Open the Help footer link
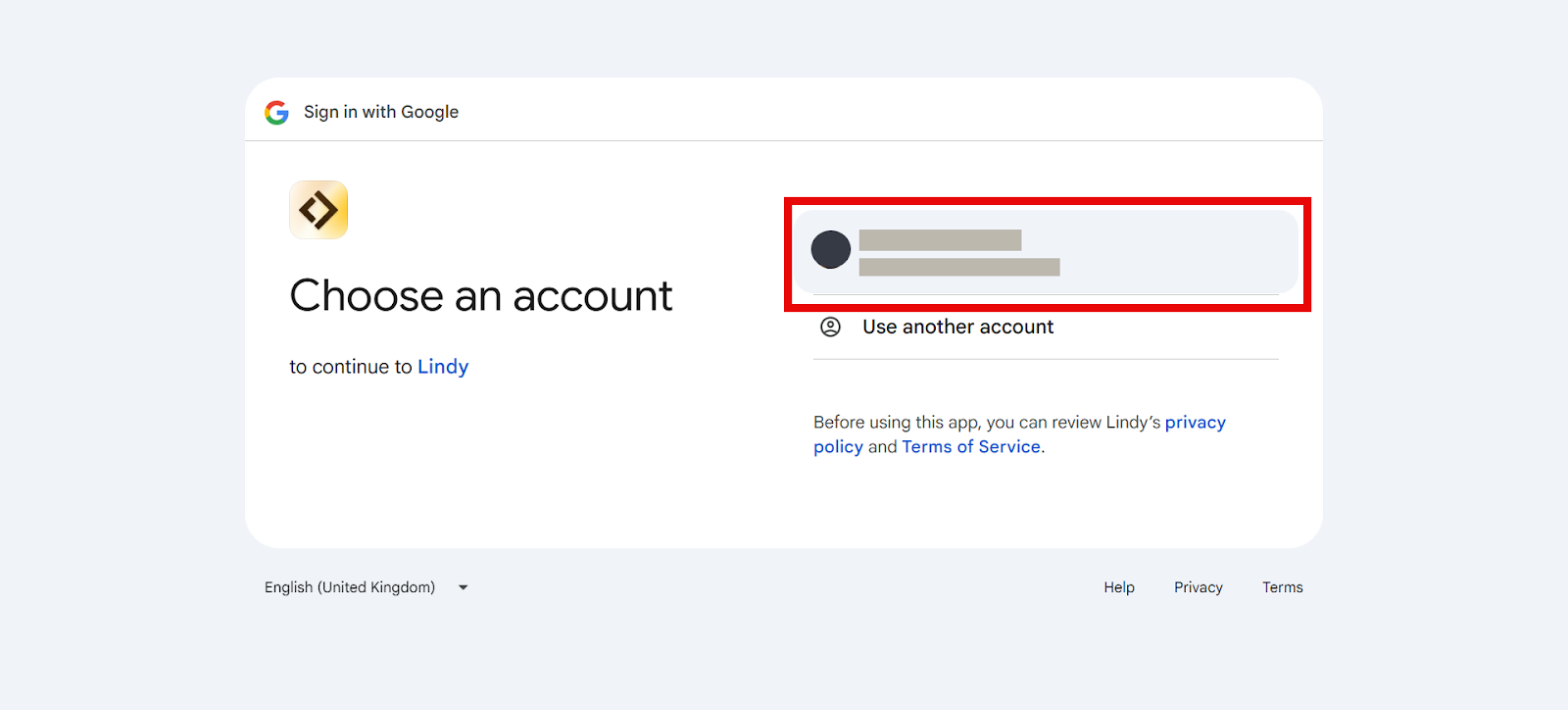This screenshot has height=710, width=1568. click(x=1119, y=587)
